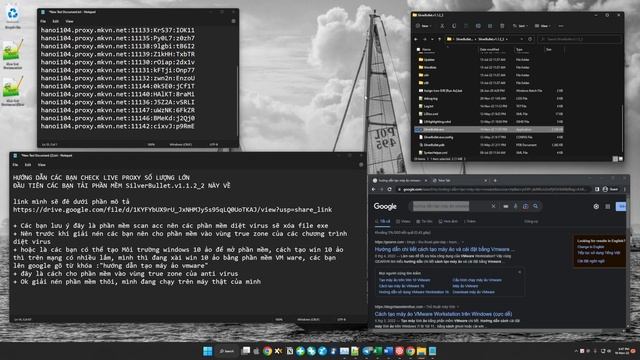
Task: Click proxy line ending 11133:KrS37:IOK11
Action: 118,30
